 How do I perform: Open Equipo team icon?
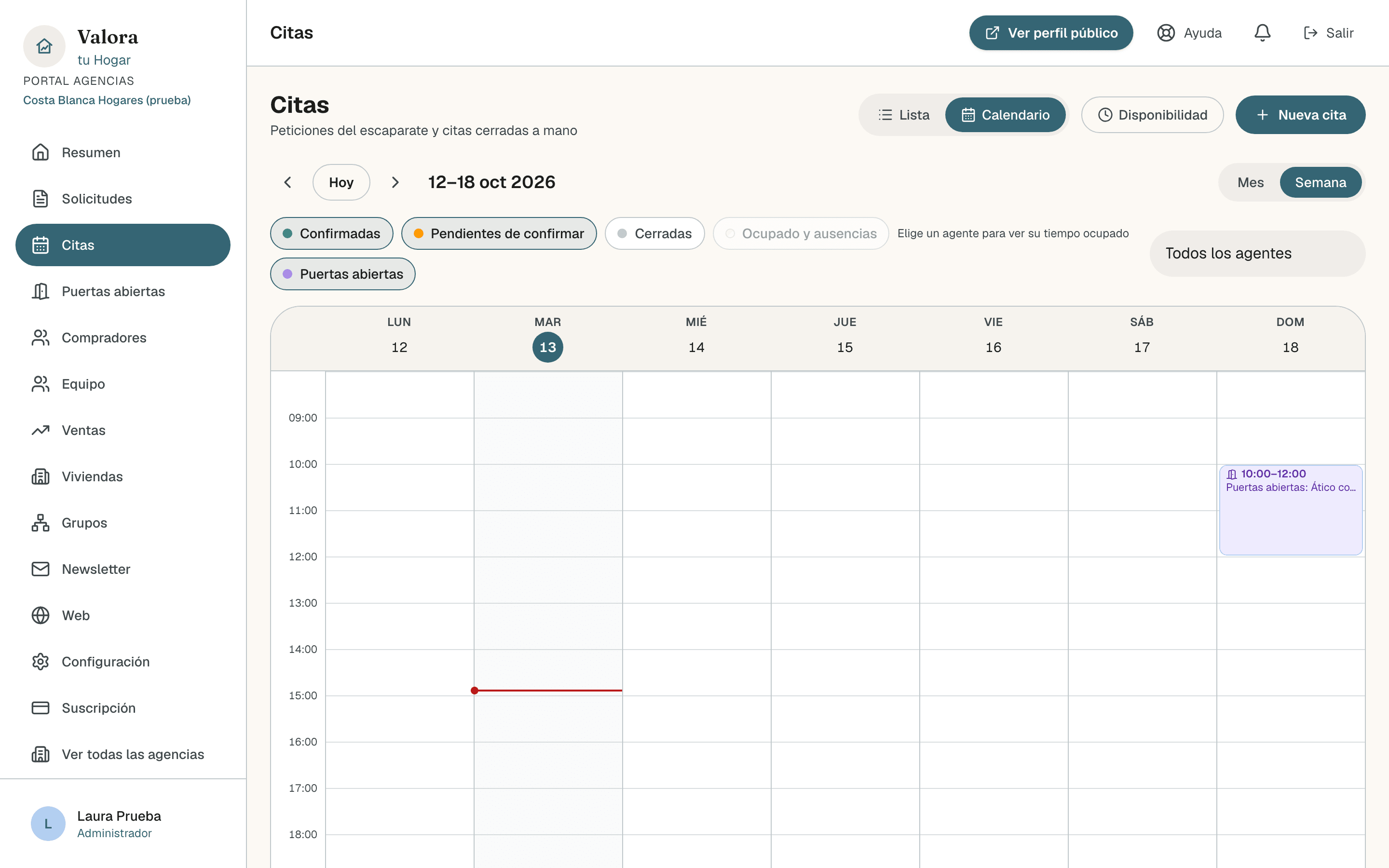(40, 383)
